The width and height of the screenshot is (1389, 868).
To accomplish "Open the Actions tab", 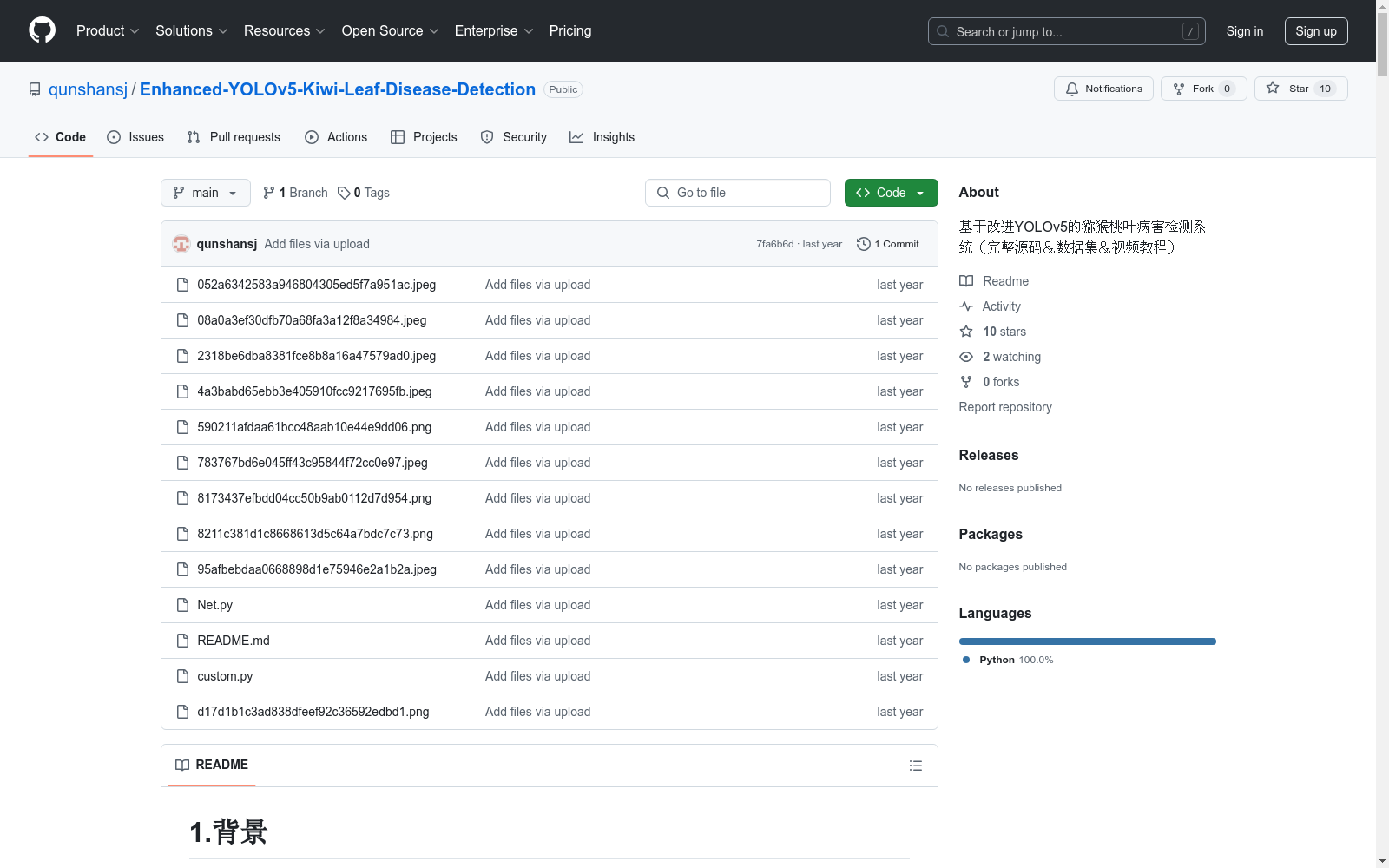I will (x=336, y=137).
